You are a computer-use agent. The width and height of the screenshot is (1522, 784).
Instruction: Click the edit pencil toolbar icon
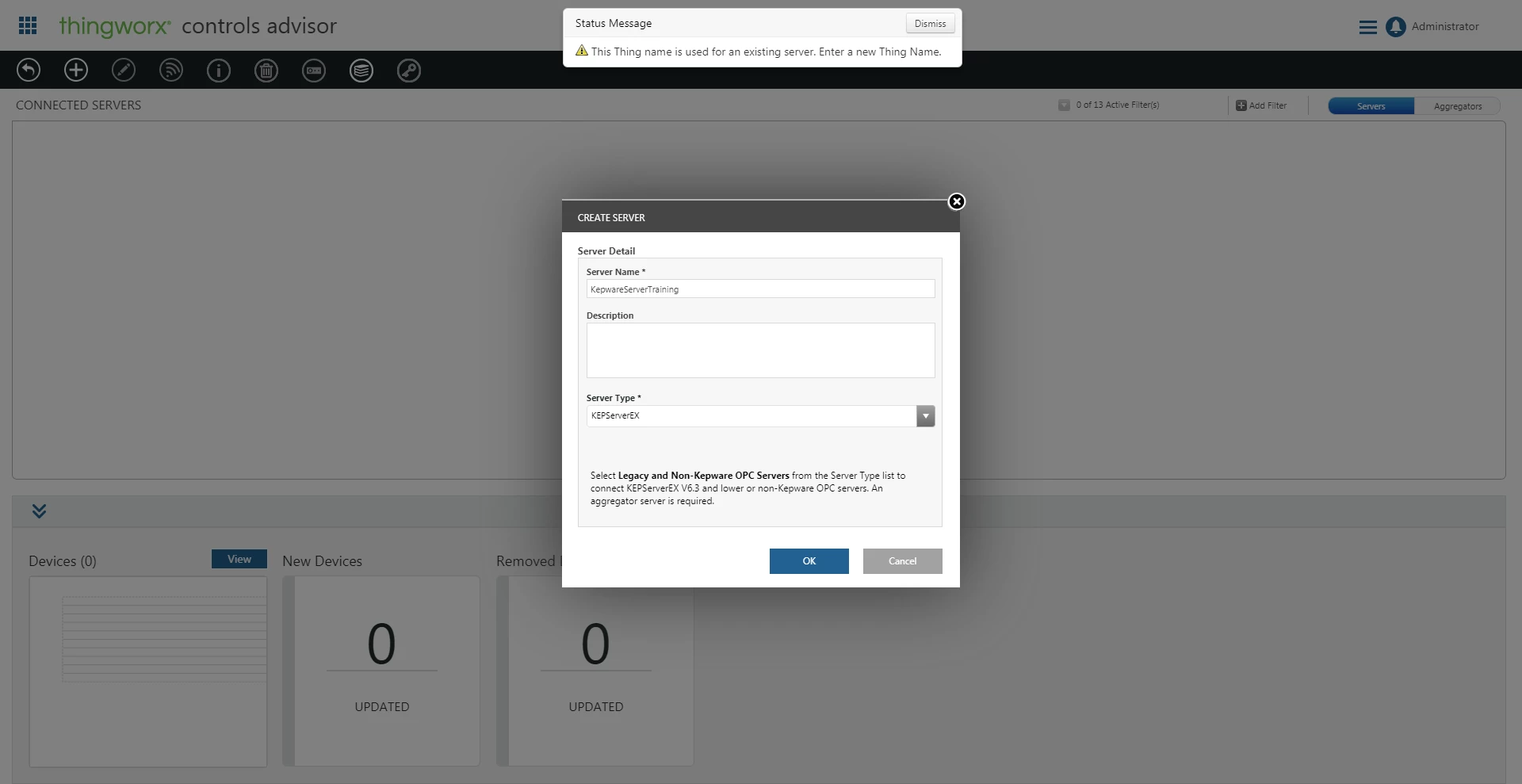(124, 70)
